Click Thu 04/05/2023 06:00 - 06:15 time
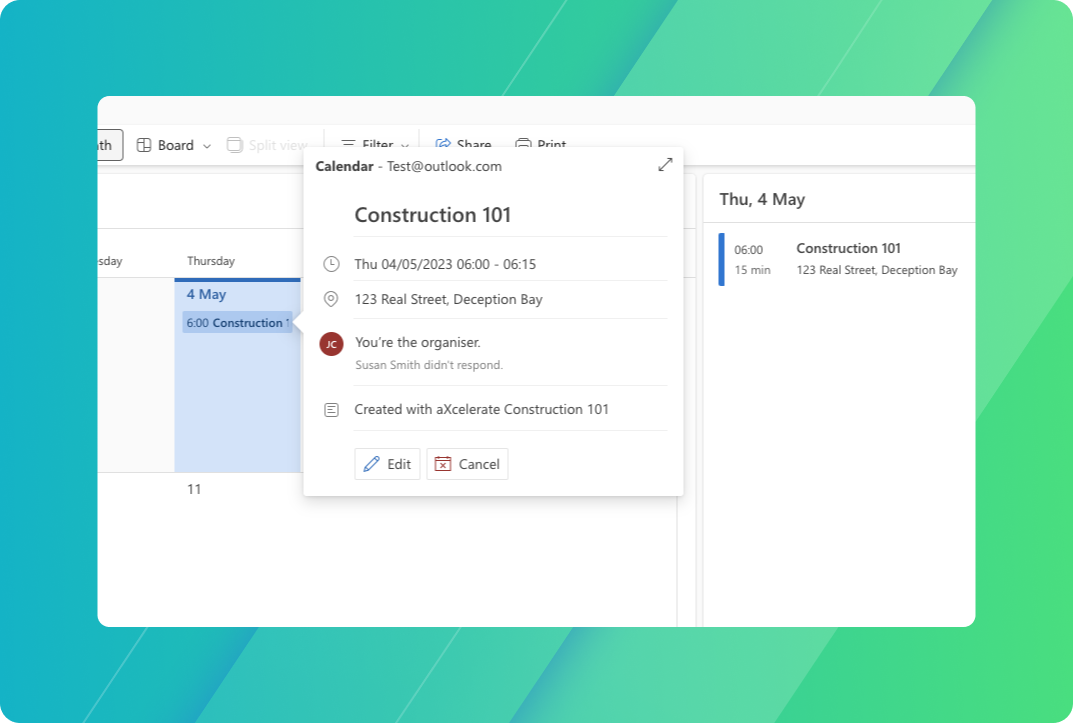Screen dimensions: 1073x723 (x=445, y=264)
